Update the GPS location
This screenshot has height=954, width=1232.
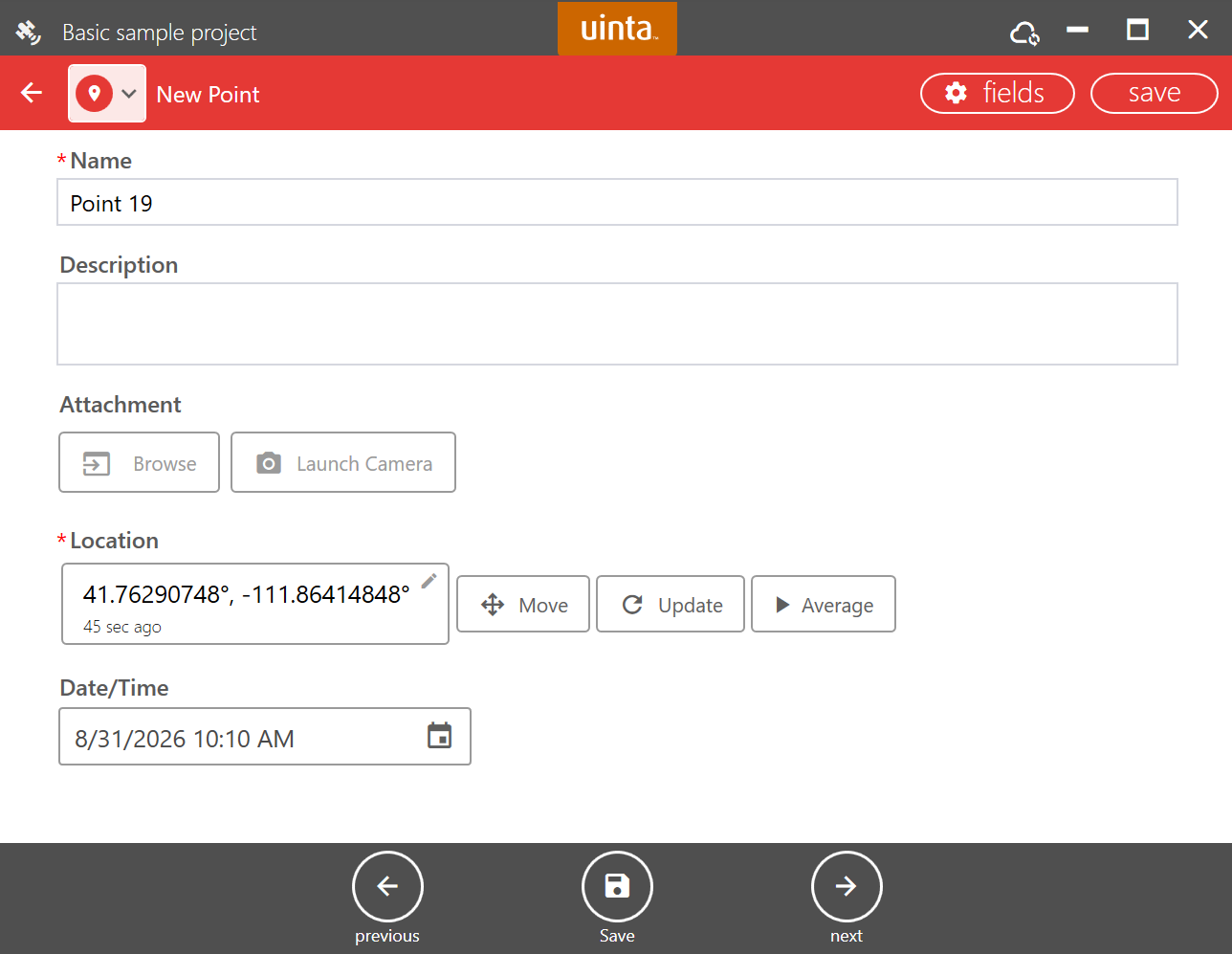tap(671, 604)
